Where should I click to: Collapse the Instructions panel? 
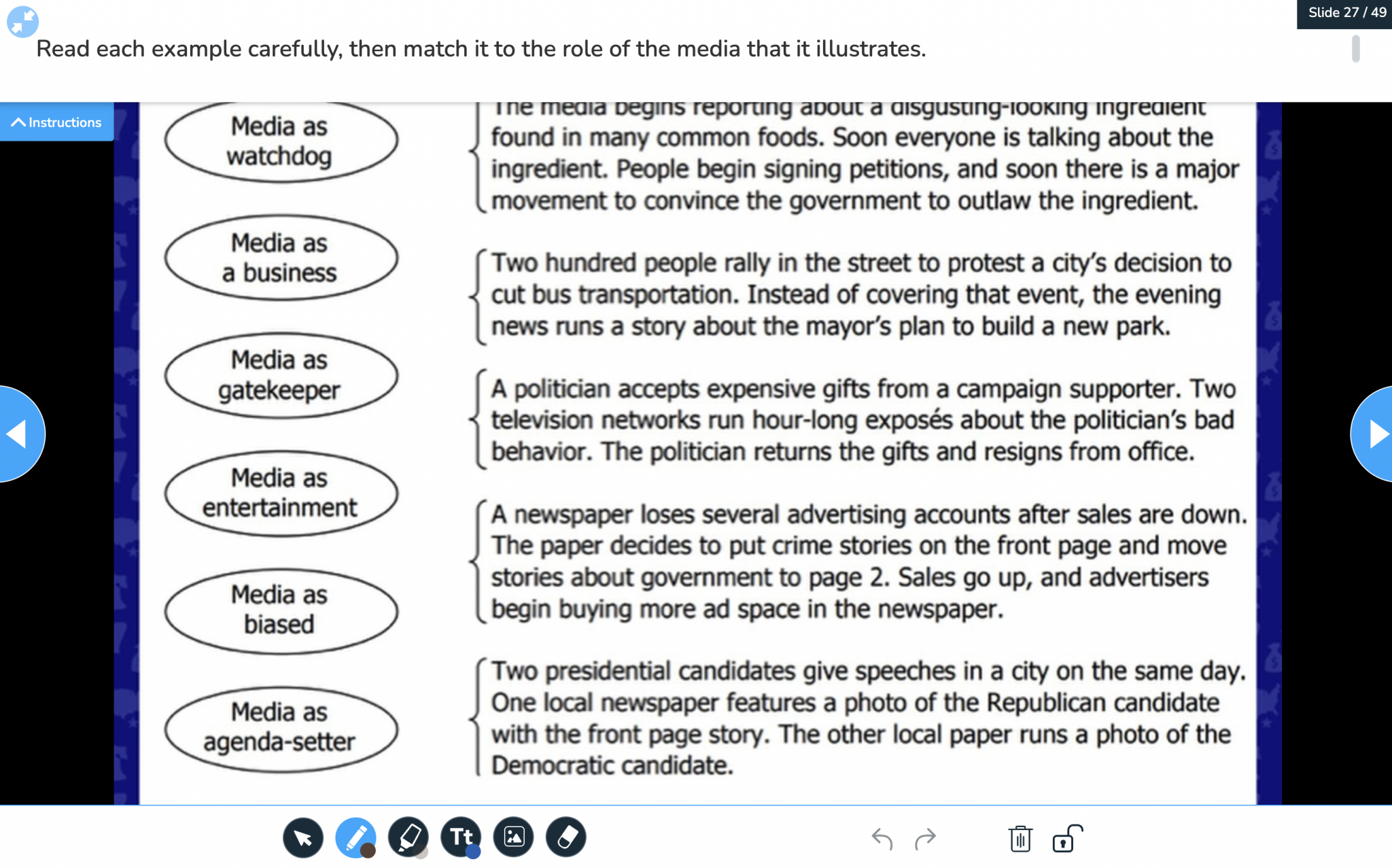click(x=56, y=122)
